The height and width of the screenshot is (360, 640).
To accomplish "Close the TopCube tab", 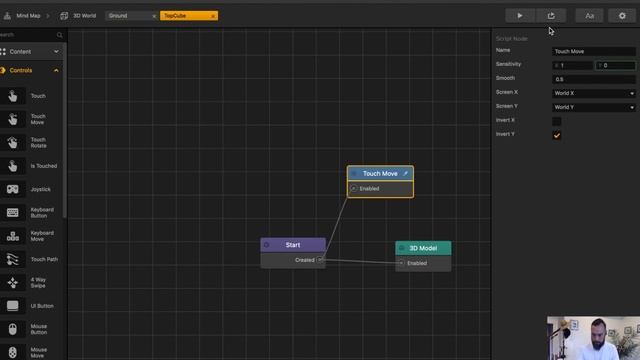I will point(213,16).
